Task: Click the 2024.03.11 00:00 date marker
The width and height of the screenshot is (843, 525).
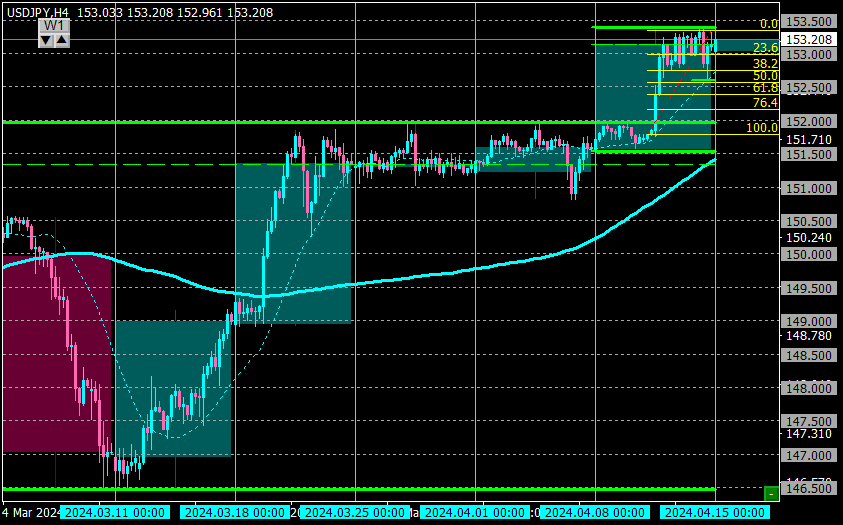Action: click(x=115, y=513)
